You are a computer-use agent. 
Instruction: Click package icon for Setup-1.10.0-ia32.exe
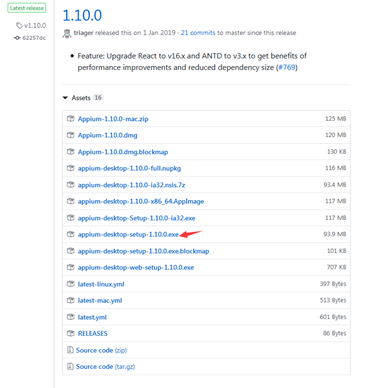pyautogui.click(x=70, y=218)
